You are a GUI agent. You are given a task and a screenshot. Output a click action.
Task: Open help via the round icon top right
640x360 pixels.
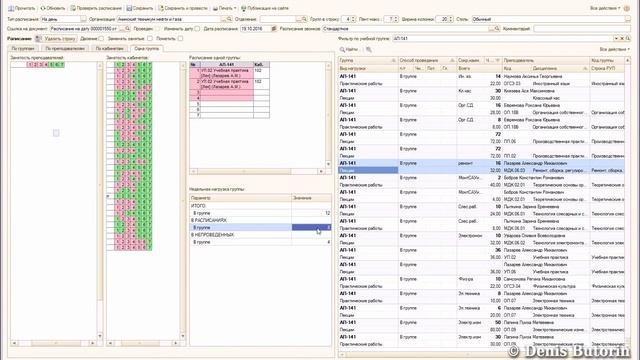627,8
